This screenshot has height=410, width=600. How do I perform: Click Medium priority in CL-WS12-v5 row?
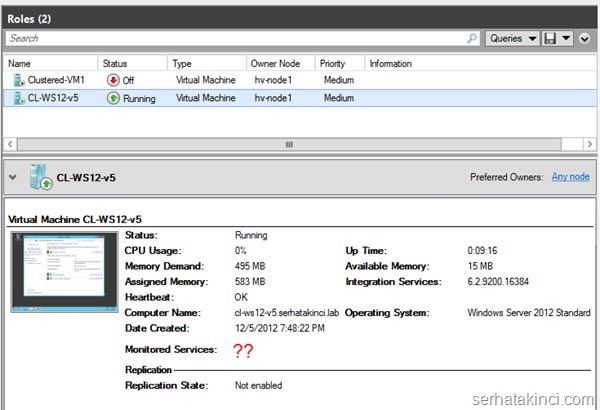(339, 98)
